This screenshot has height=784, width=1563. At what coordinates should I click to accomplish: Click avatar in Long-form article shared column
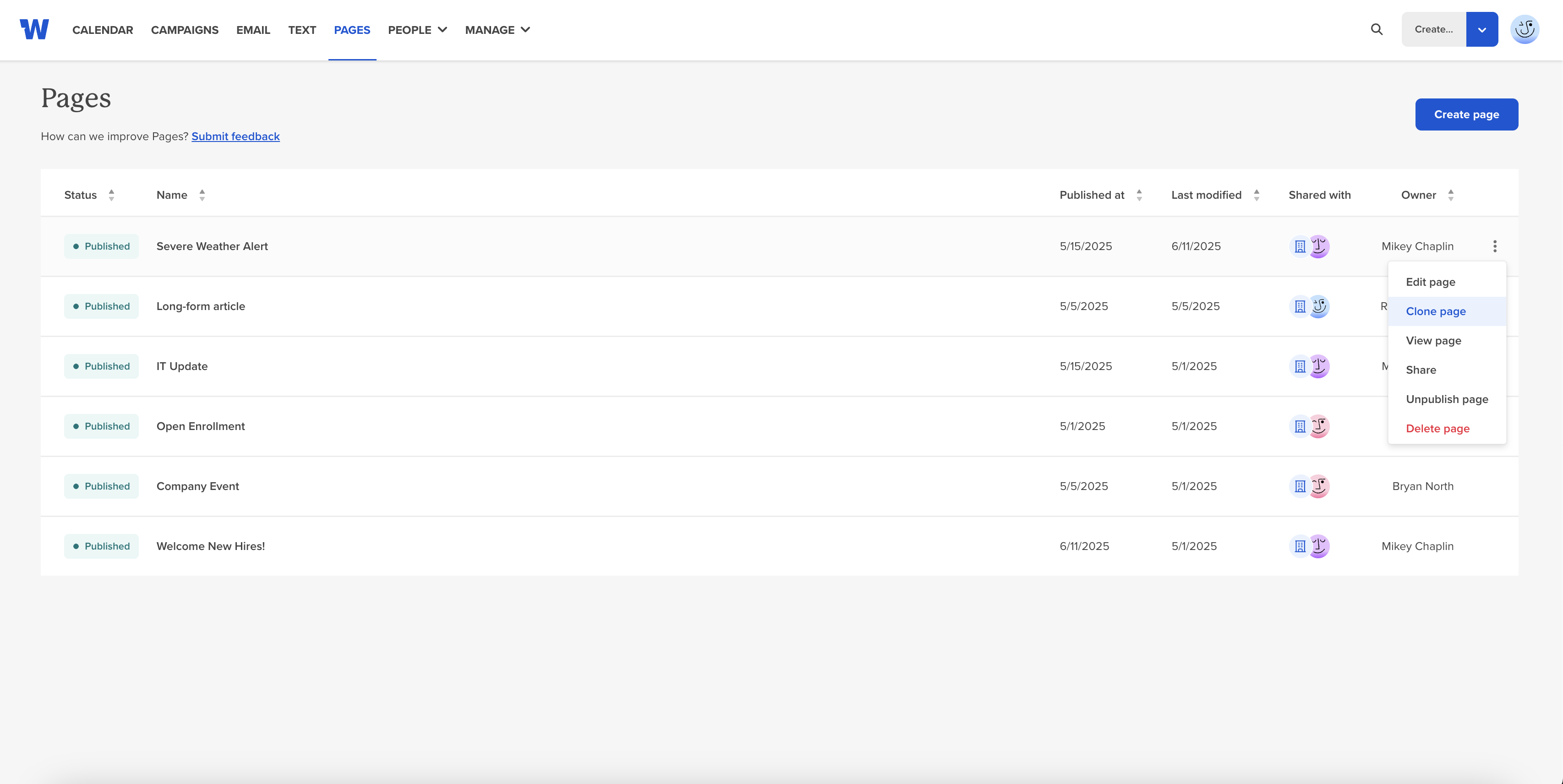point(1318,306)
